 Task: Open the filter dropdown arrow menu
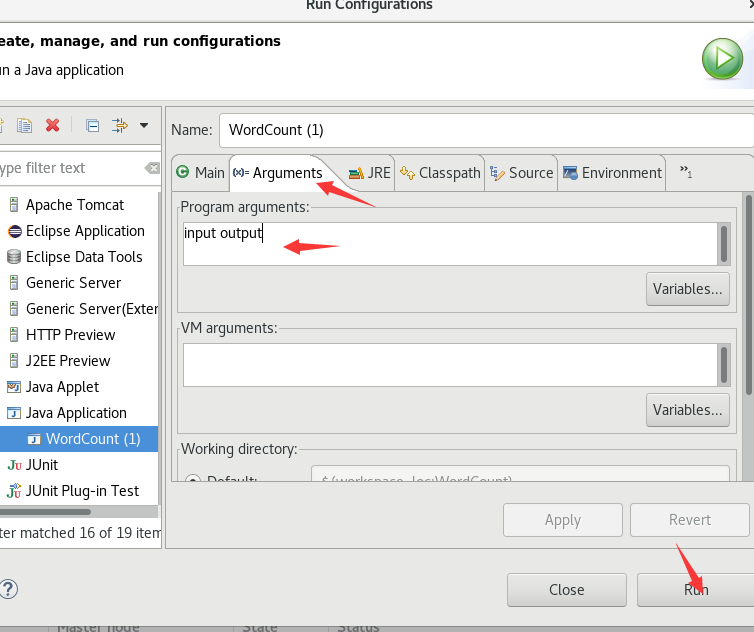pos(144,126)
